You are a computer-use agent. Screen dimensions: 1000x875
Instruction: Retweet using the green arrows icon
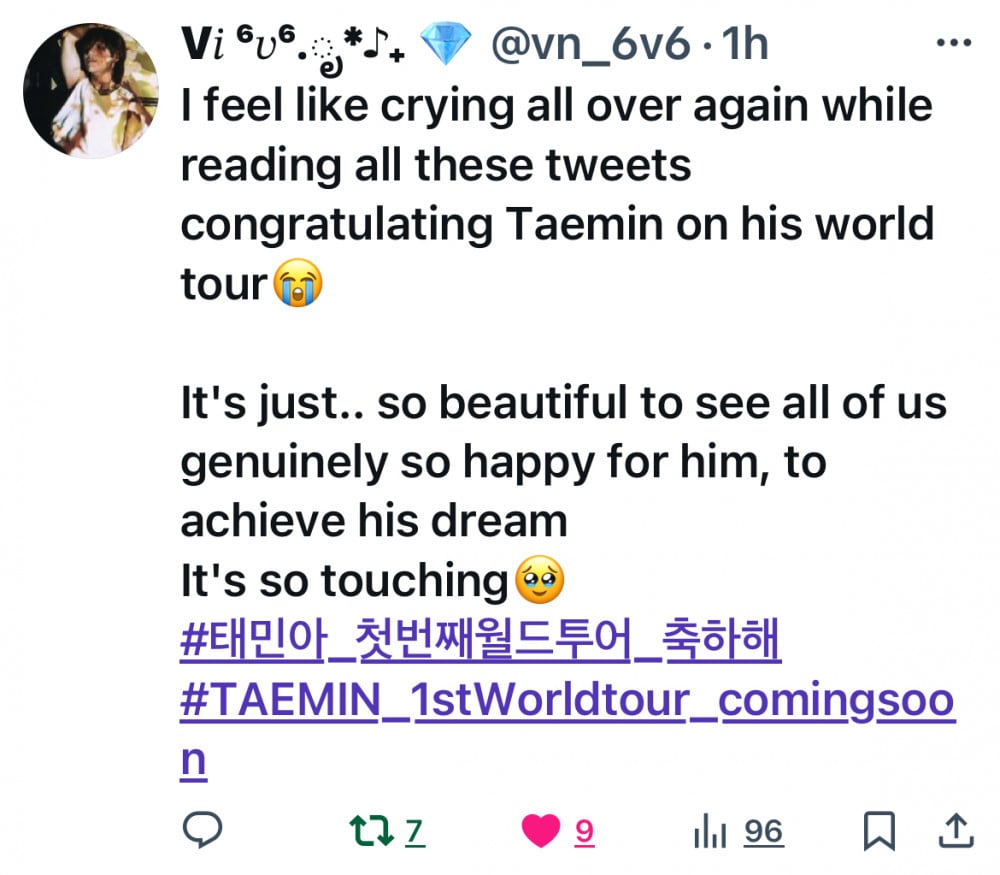coord(372,830)
